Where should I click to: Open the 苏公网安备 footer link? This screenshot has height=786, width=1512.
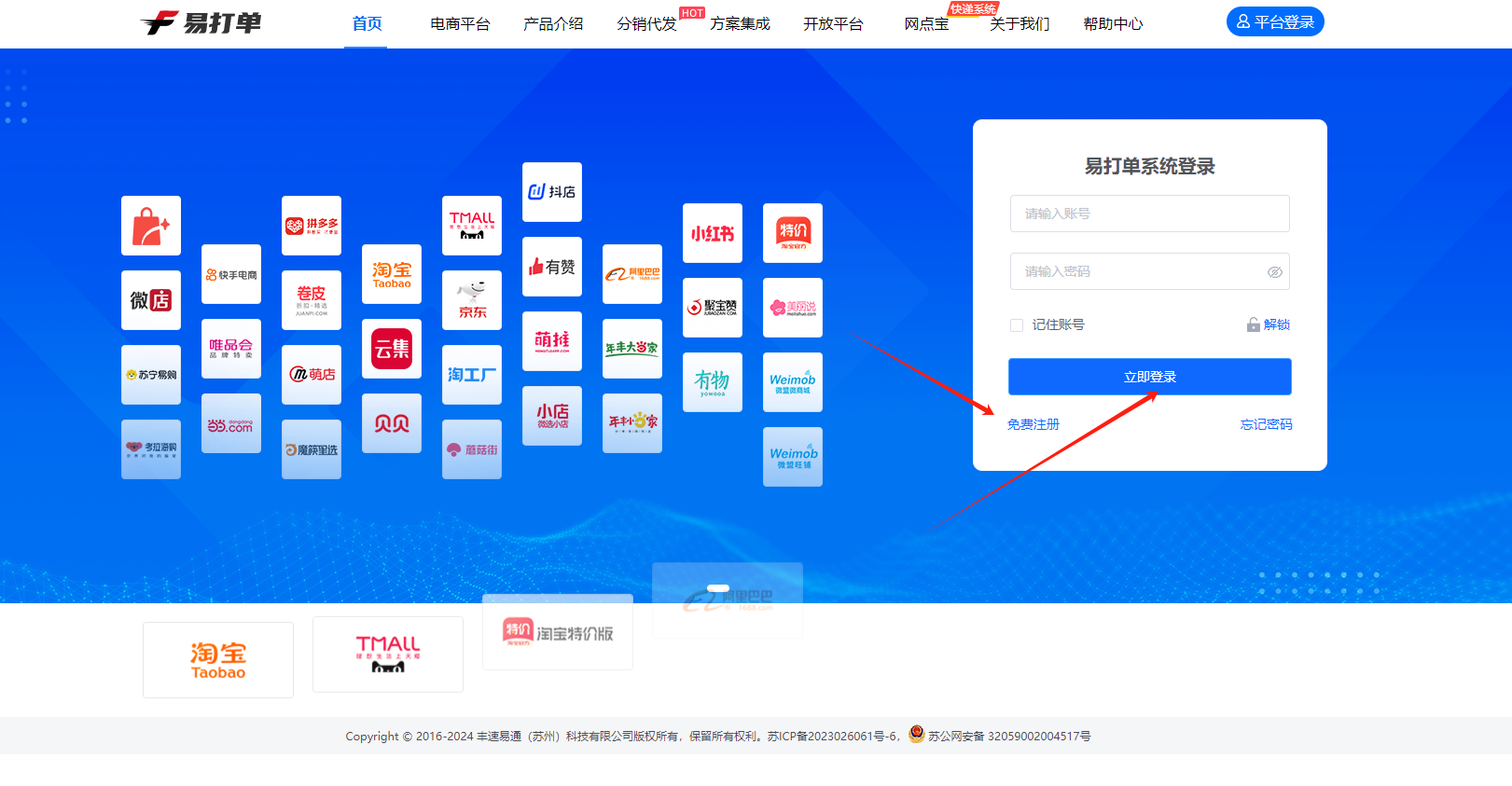1009,737
